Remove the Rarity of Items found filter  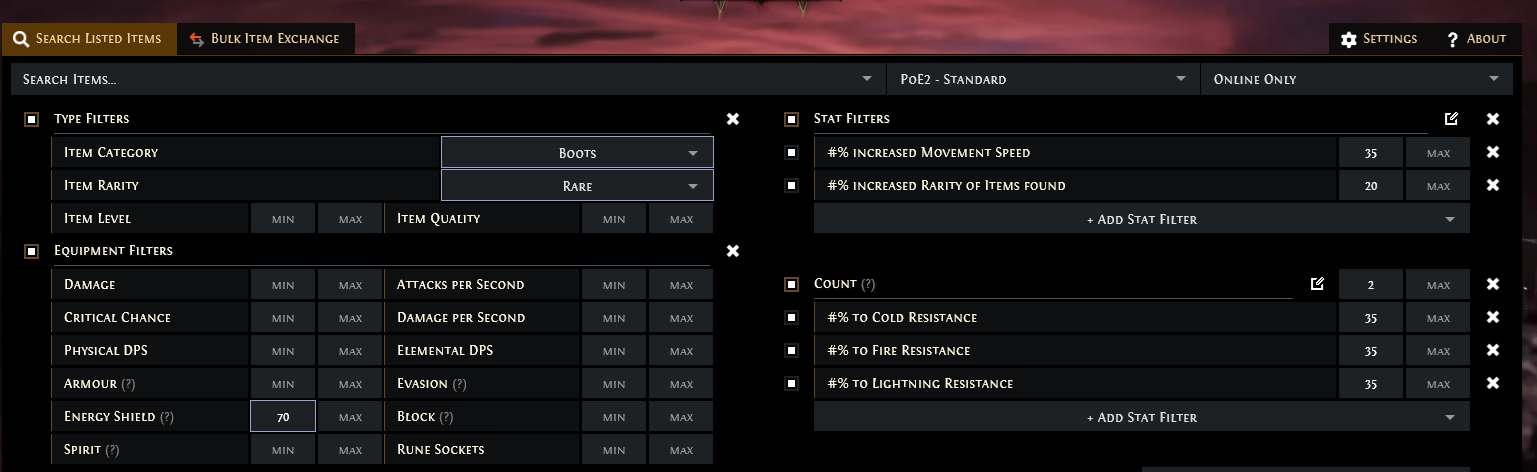pyautogui.click(x=1492, y=186)
